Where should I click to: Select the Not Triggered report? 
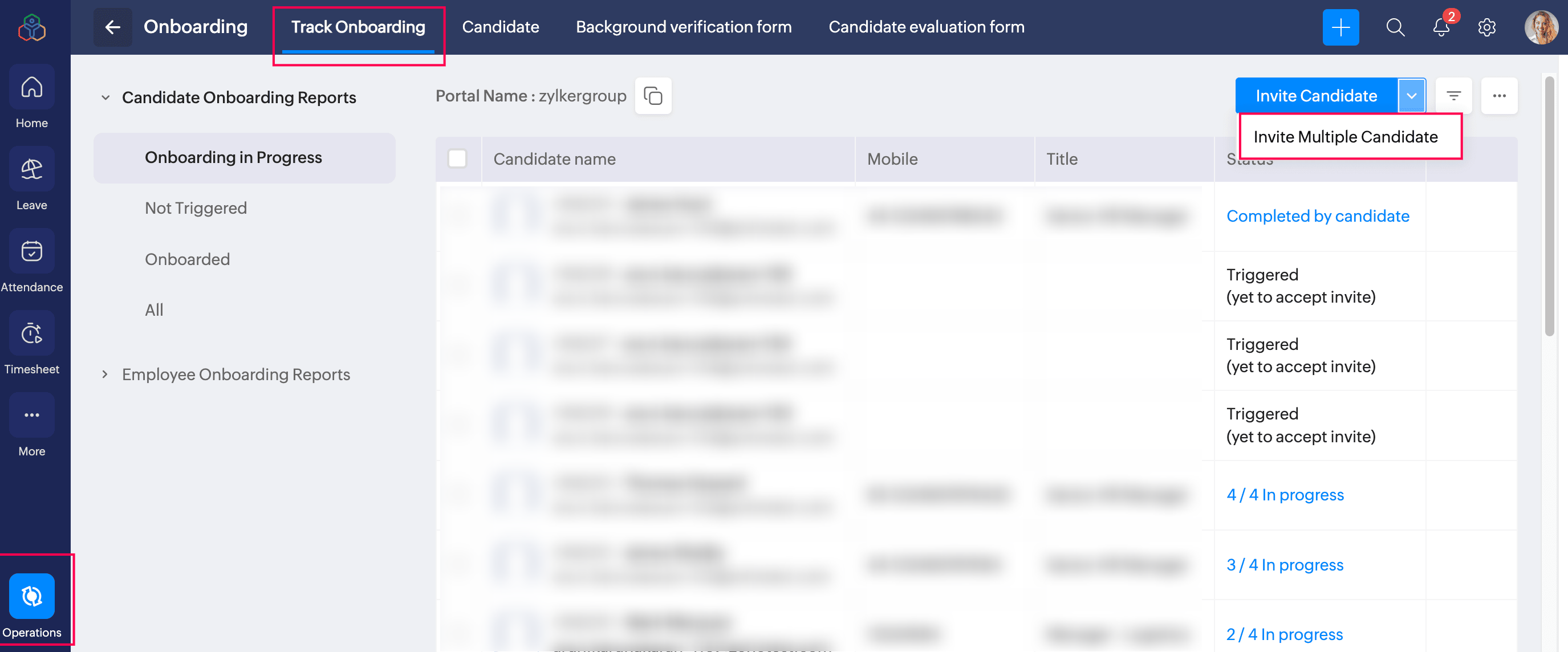coord(196,208)
